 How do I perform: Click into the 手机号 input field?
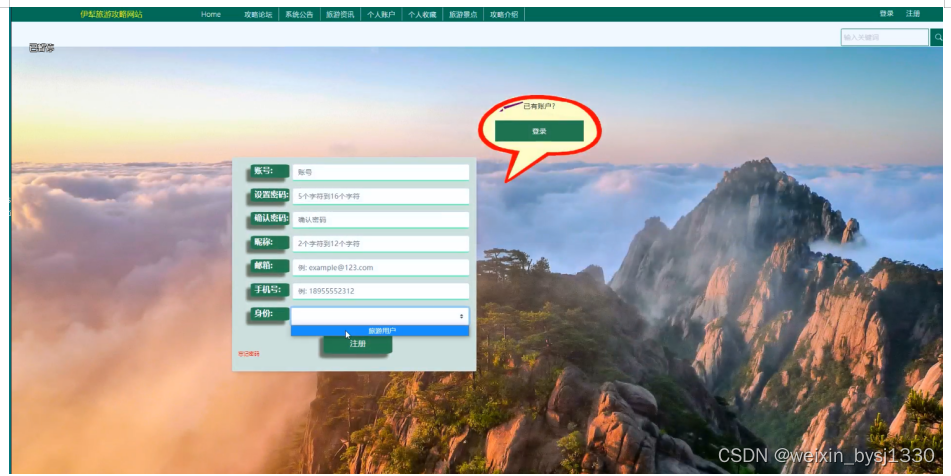click(380, 291)
